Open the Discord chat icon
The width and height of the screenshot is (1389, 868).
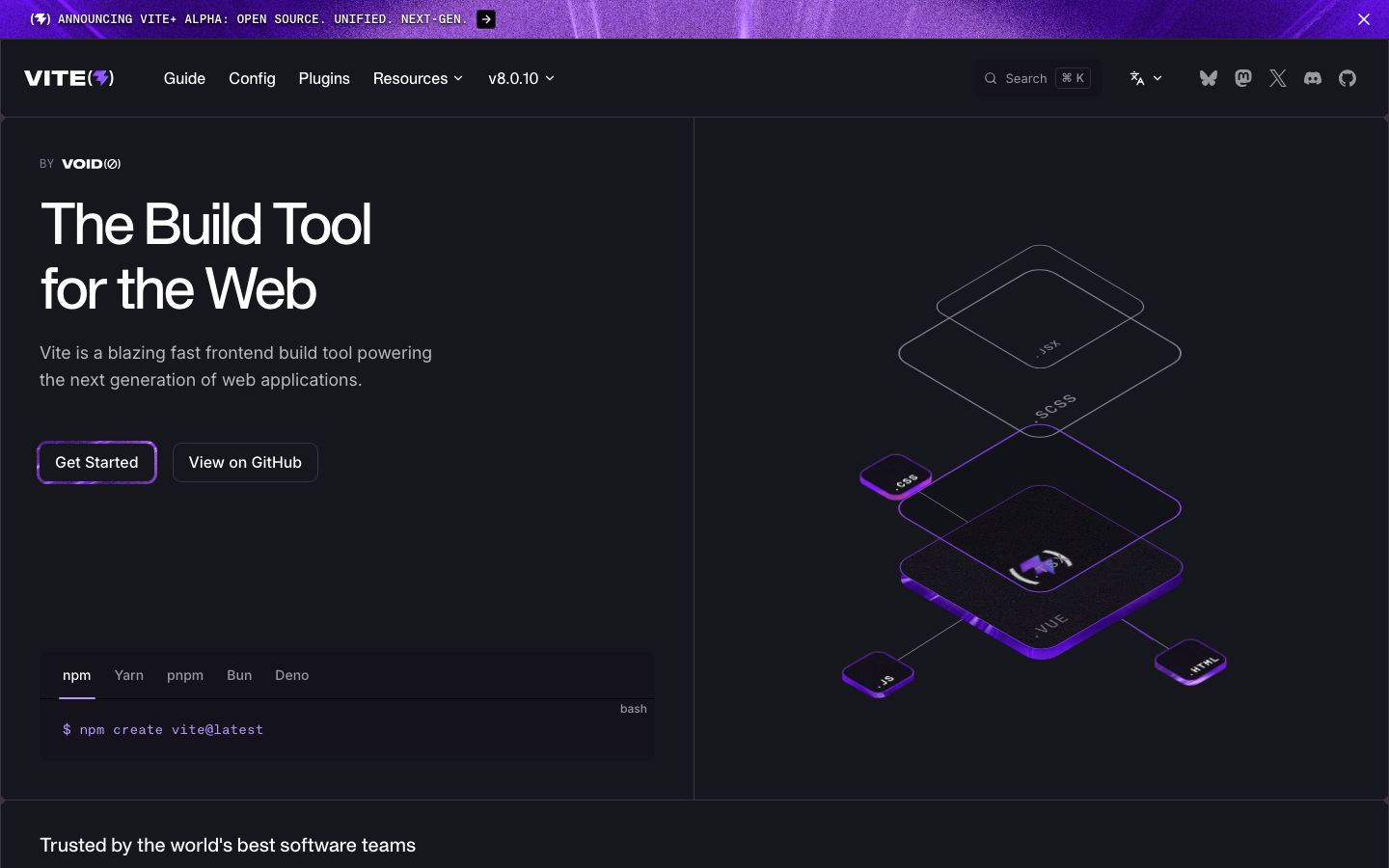click(x=1313, y=78)
